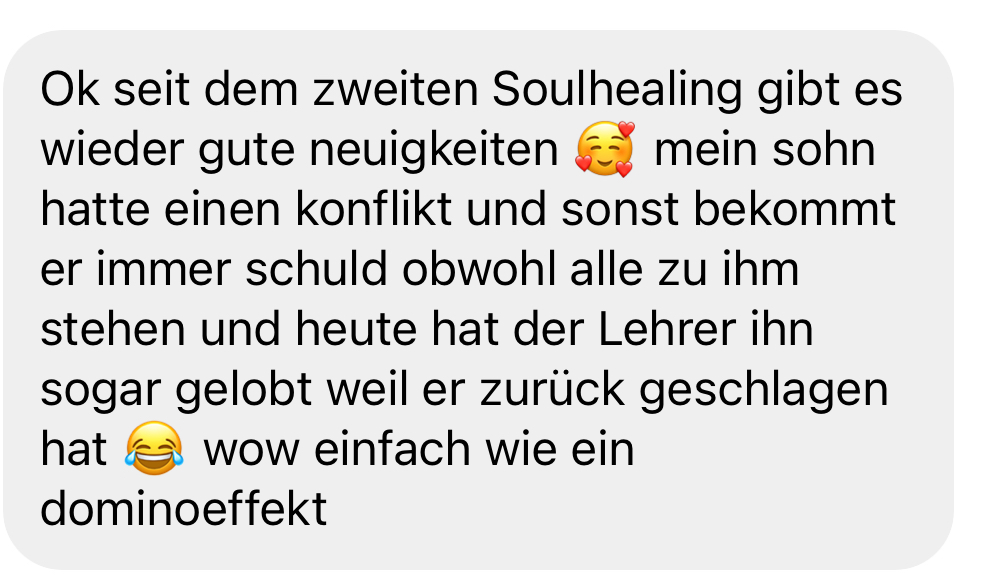
Task: Click the smiling face with hearts emoji
Action: 605,149
